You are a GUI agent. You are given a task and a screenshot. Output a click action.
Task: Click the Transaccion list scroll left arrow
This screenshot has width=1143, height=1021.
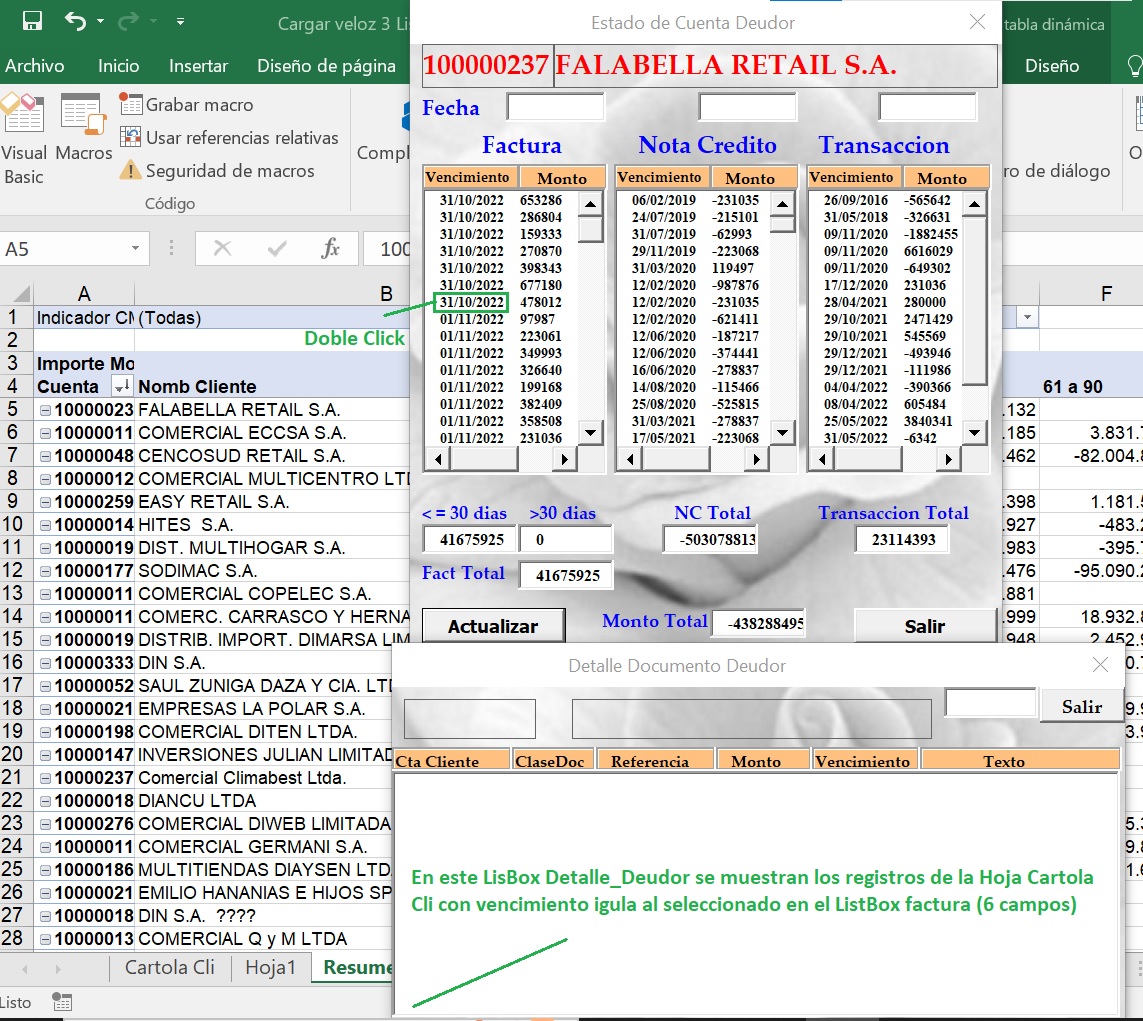point(822,459)
